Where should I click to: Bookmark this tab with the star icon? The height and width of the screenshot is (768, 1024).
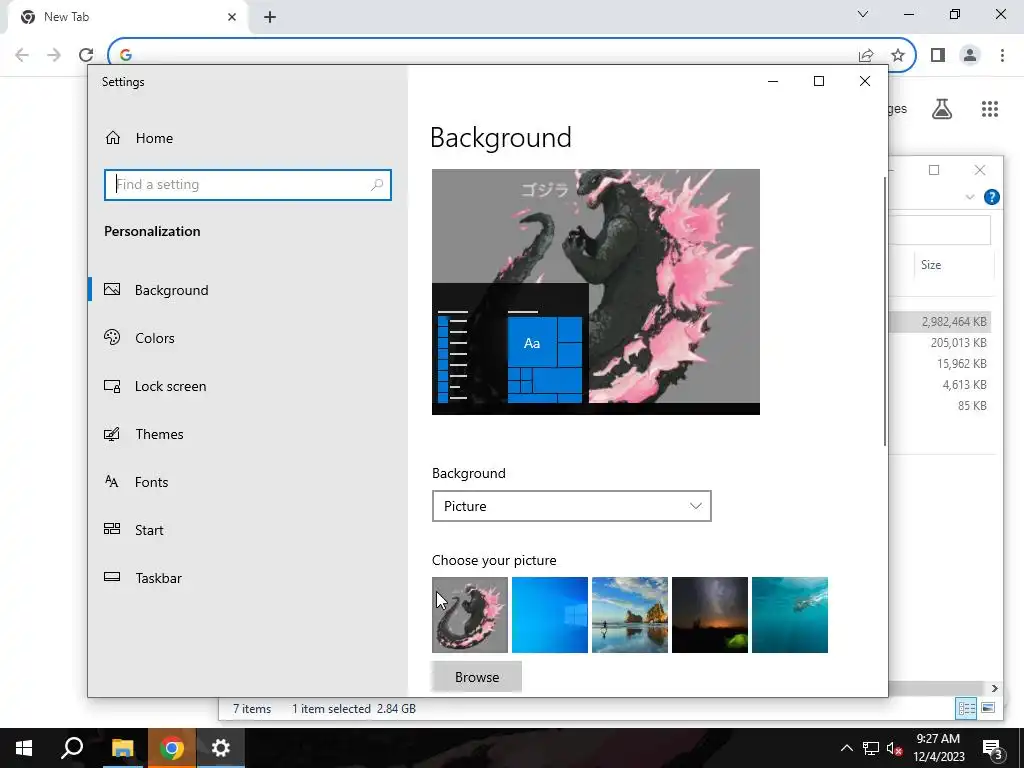pos(898,56)
